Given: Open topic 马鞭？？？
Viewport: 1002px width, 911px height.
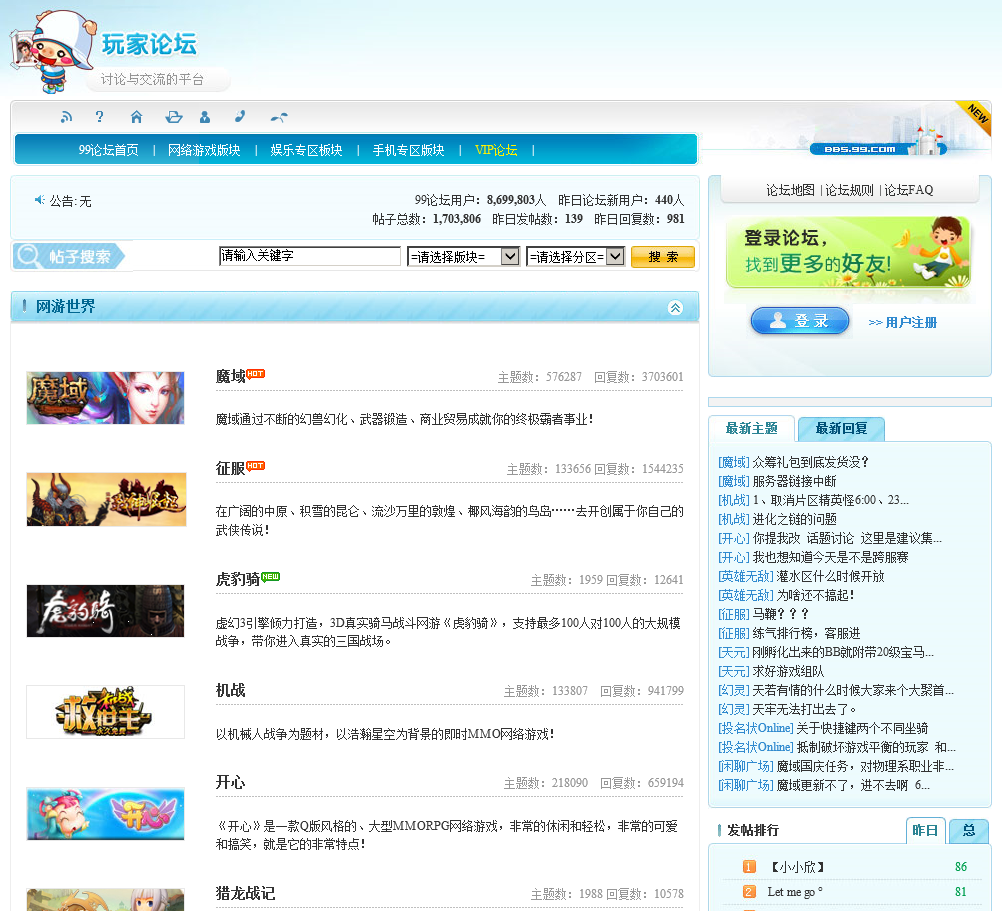Looking at the screenshot, I should [x=780, y=615].
